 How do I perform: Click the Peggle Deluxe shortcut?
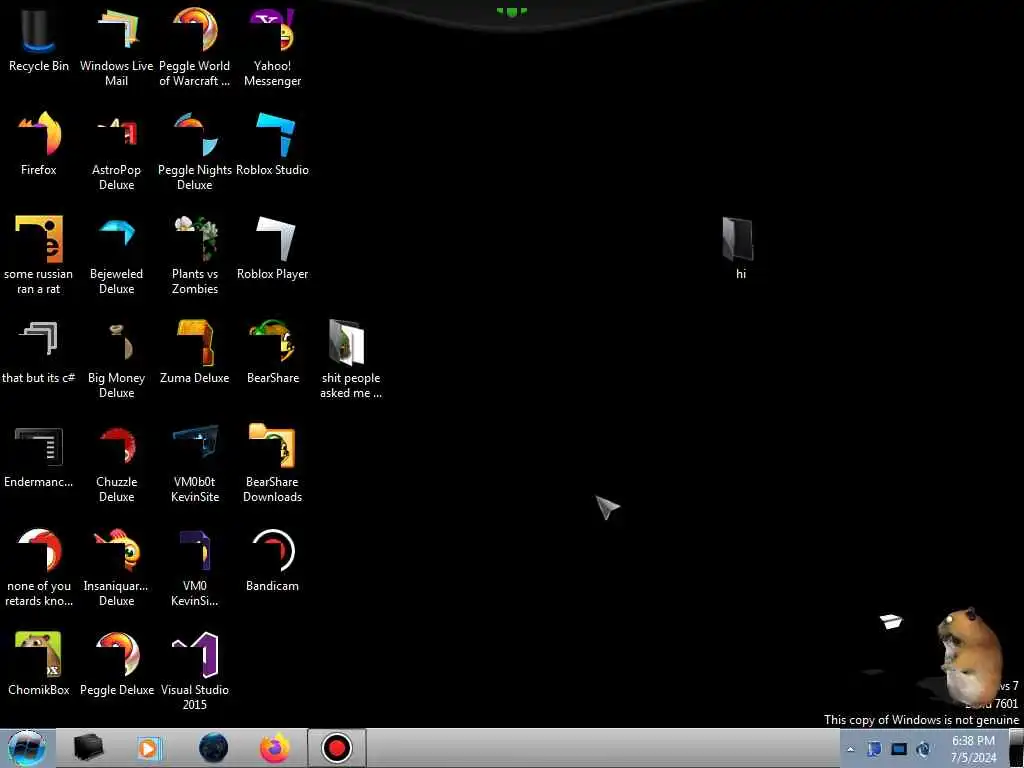click(116, 664)
